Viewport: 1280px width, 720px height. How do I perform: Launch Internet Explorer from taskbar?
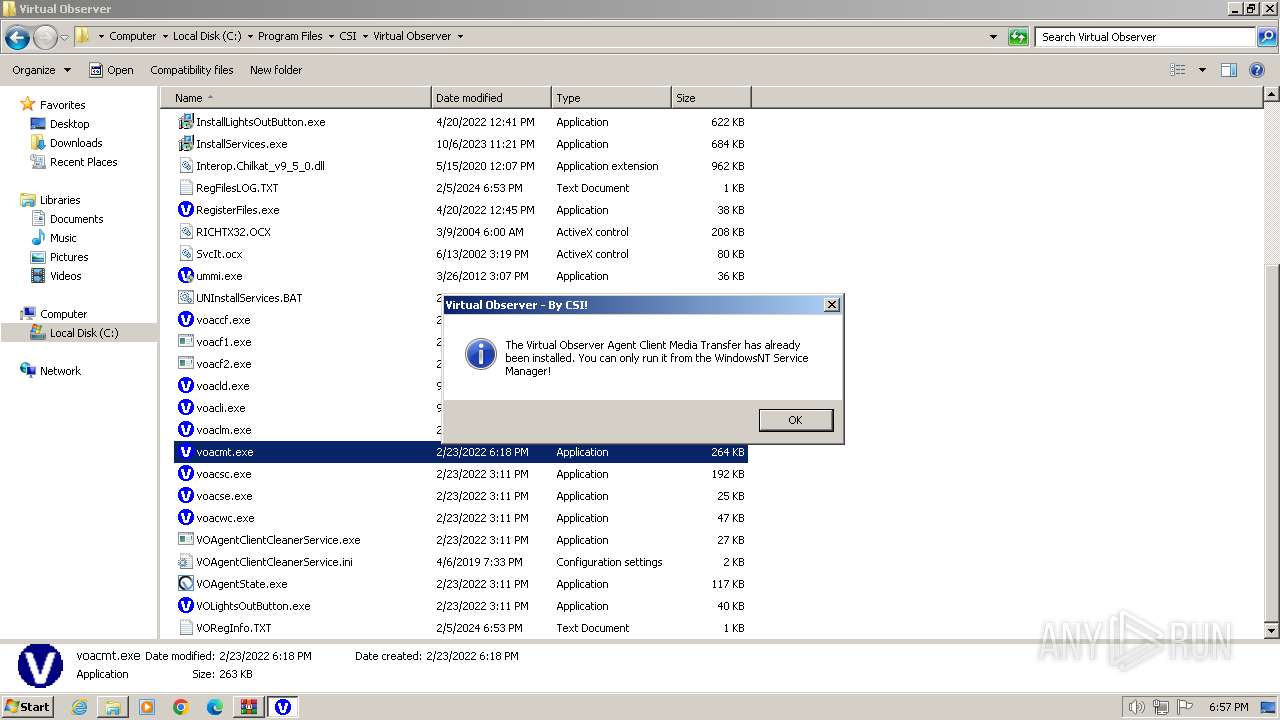tap(79, 707)
